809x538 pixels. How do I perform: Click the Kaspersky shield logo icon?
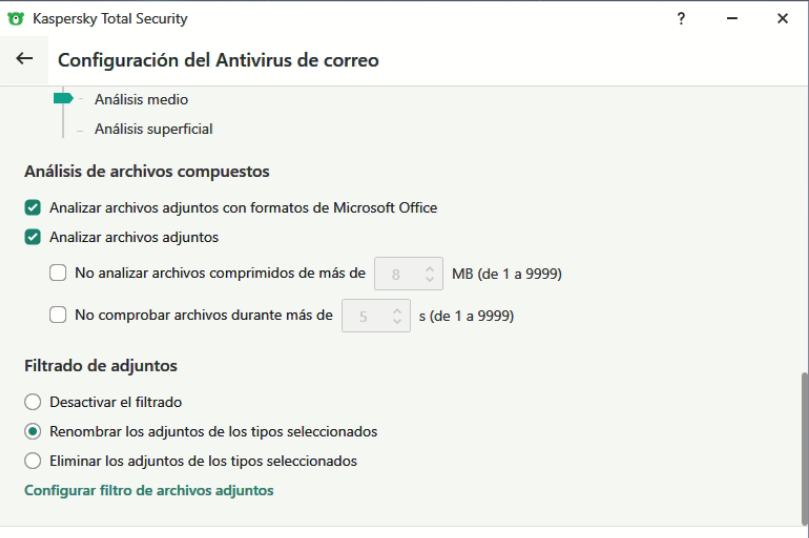pos(16,19)
